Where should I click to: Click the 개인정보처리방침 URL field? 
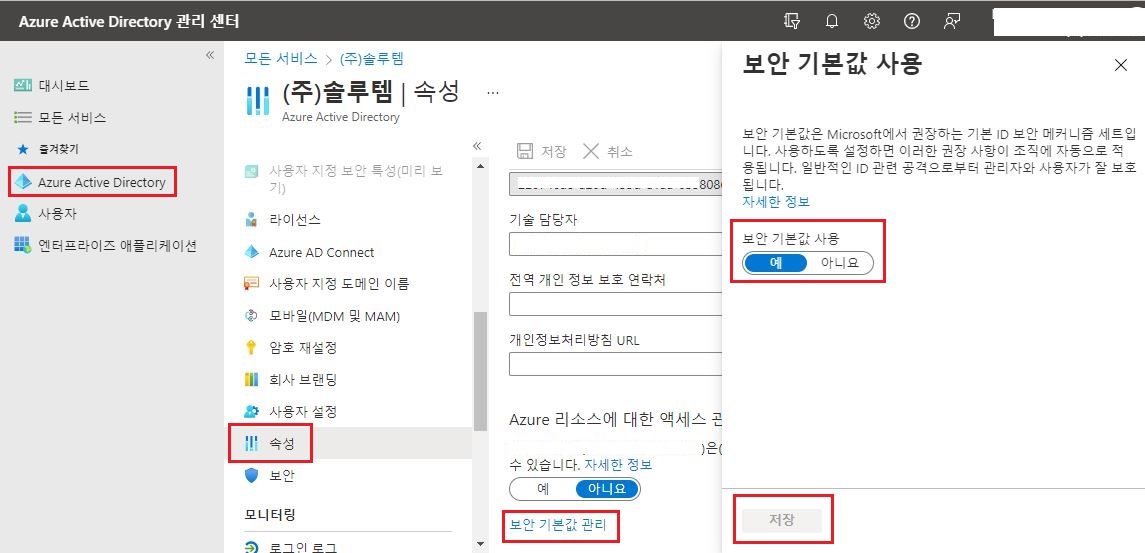(615, 364)
